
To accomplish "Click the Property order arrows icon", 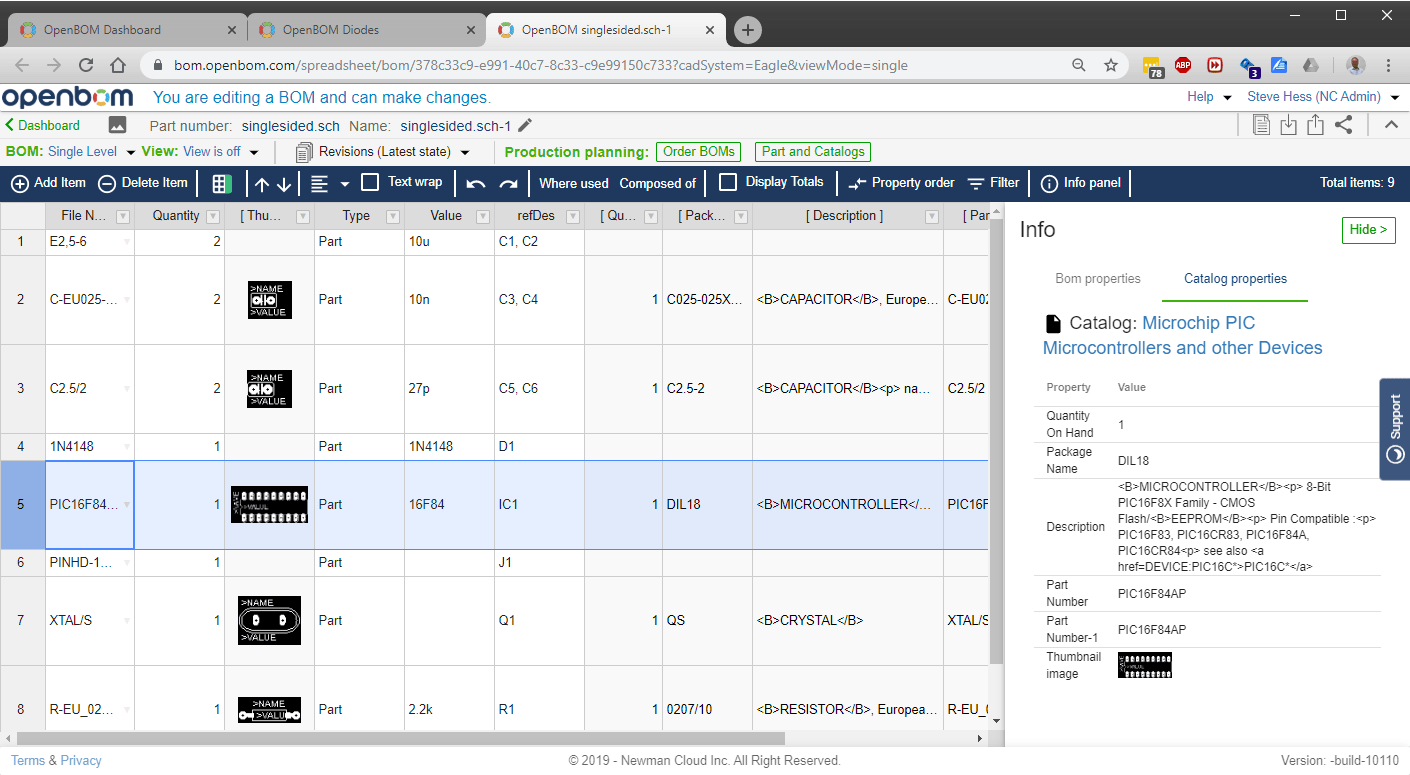I will (x=857, y=183).
